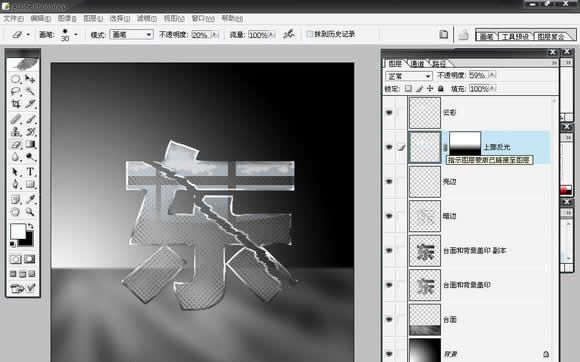580x362 pixels.
Task: Switch to Quick Mask mode
Action: 30,259
